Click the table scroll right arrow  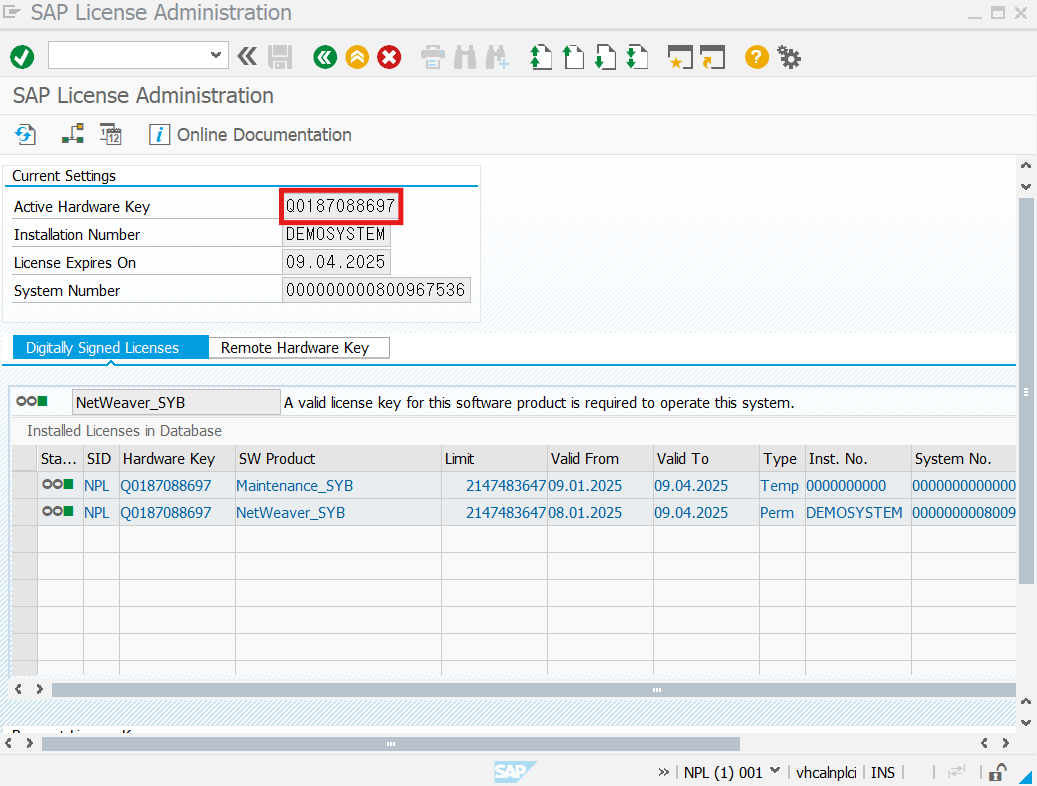click(x=40, y=689)
